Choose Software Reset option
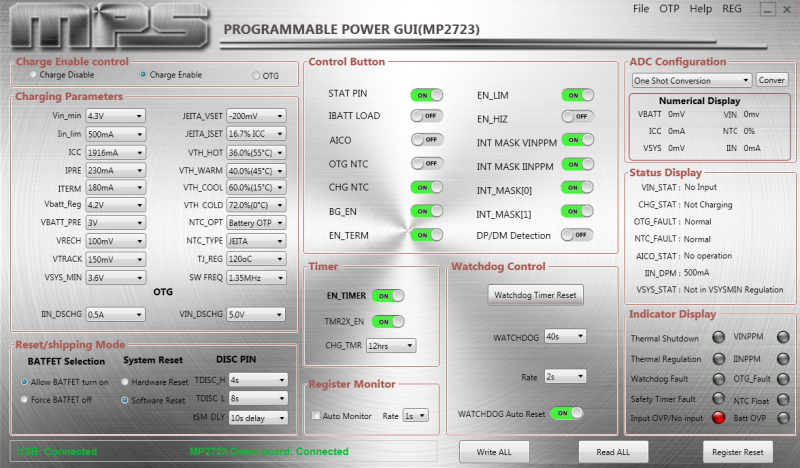This screenshot has width=800, height=468. (x=124, y=400)
